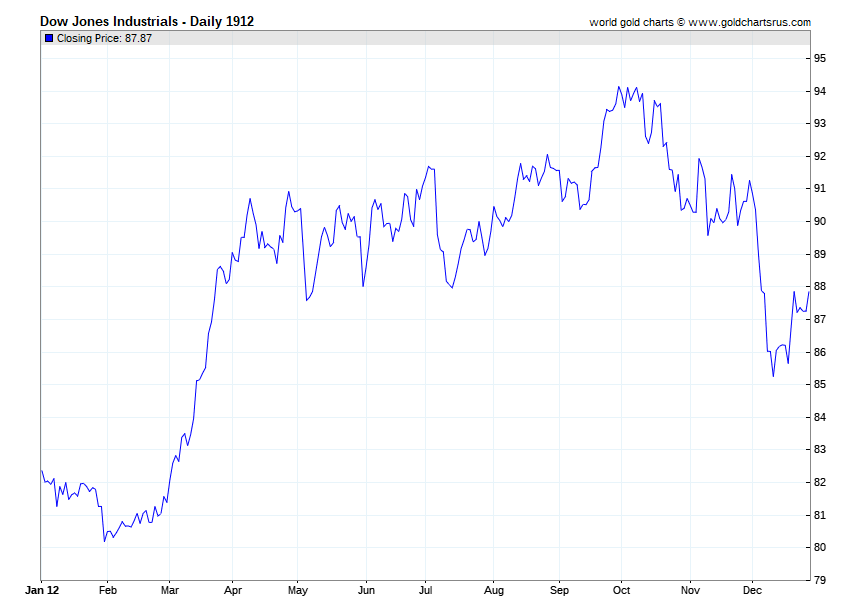Click the 95 value on the y-axis
The width and height of the screenshot is (850, 616).
[819, 59]
